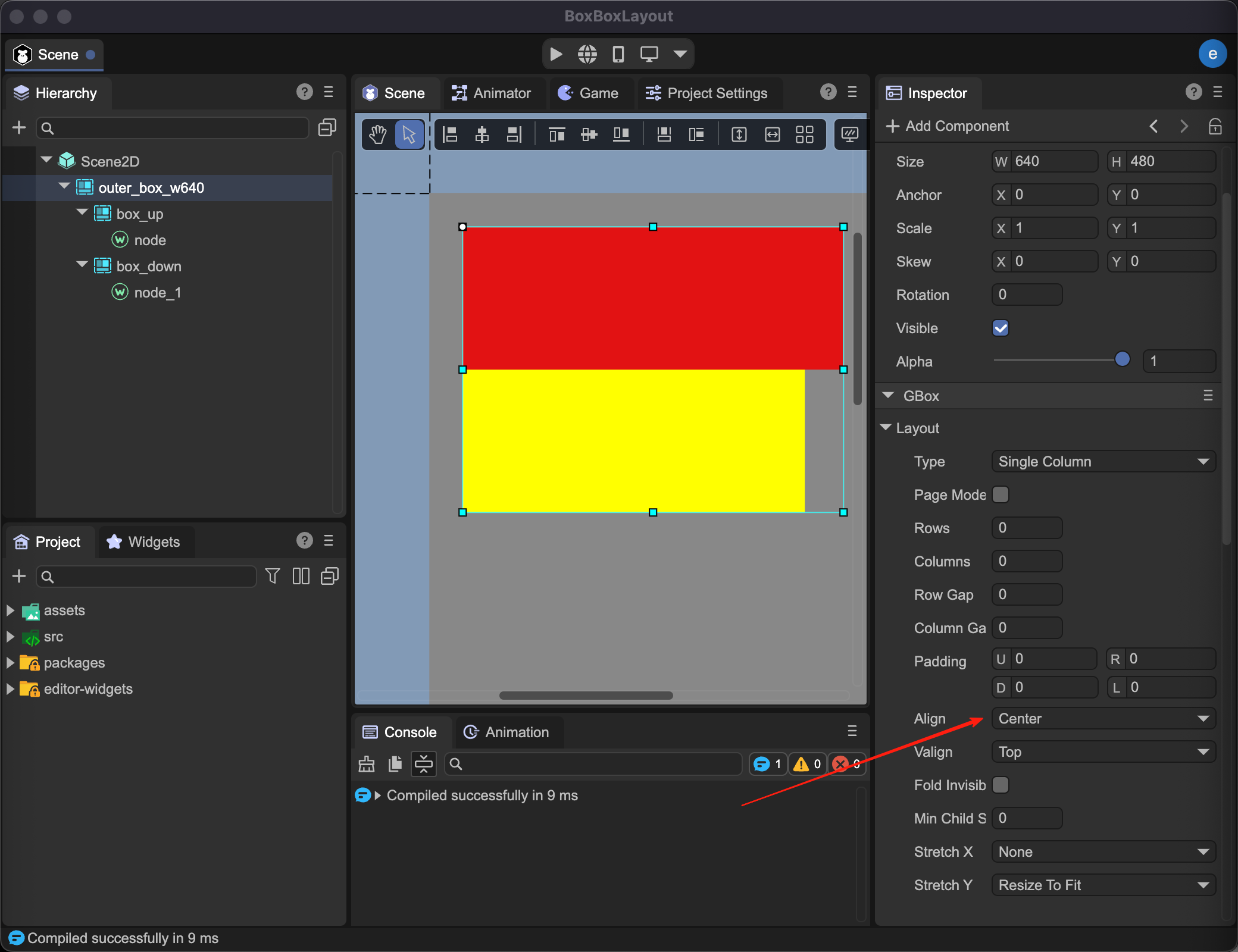Toggle the Fold Invisible checkbox
The image size is (1238, 952).
1001,785
